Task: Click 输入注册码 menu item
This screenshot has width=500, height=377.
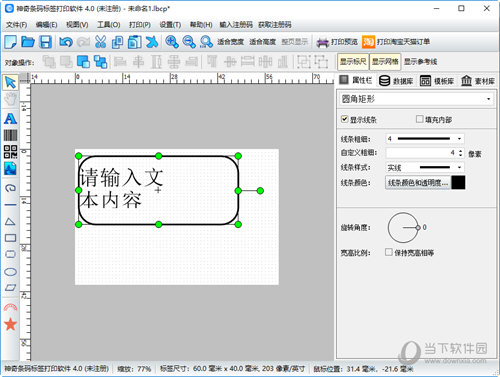Action: (x=236, y=25)
